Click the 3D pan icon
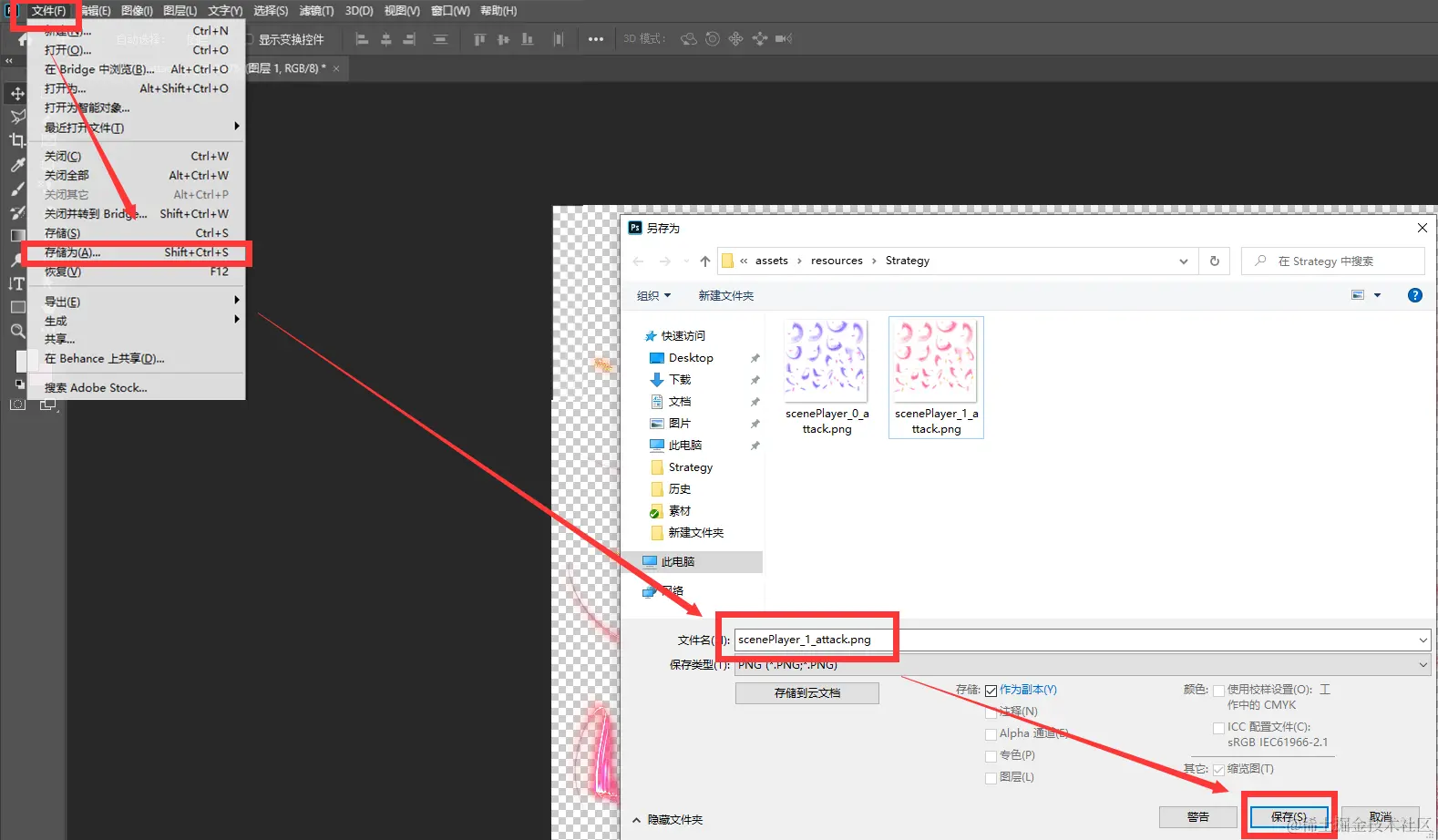 pyautogui.click(x=736, y=39)
